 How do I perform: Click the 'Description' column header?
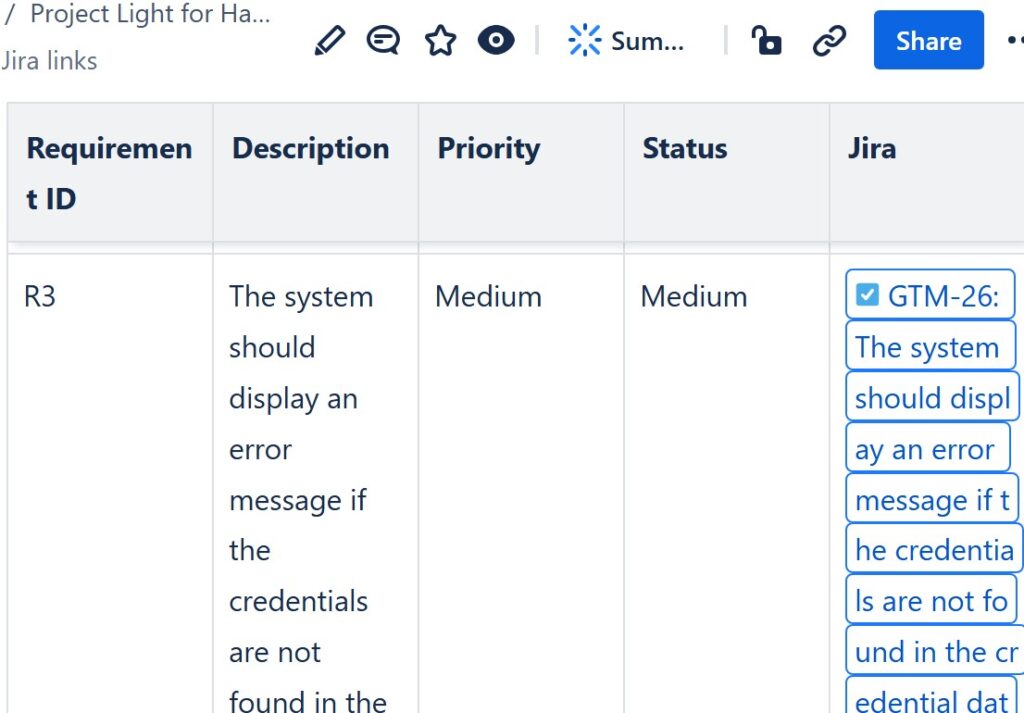coord(315,173)
